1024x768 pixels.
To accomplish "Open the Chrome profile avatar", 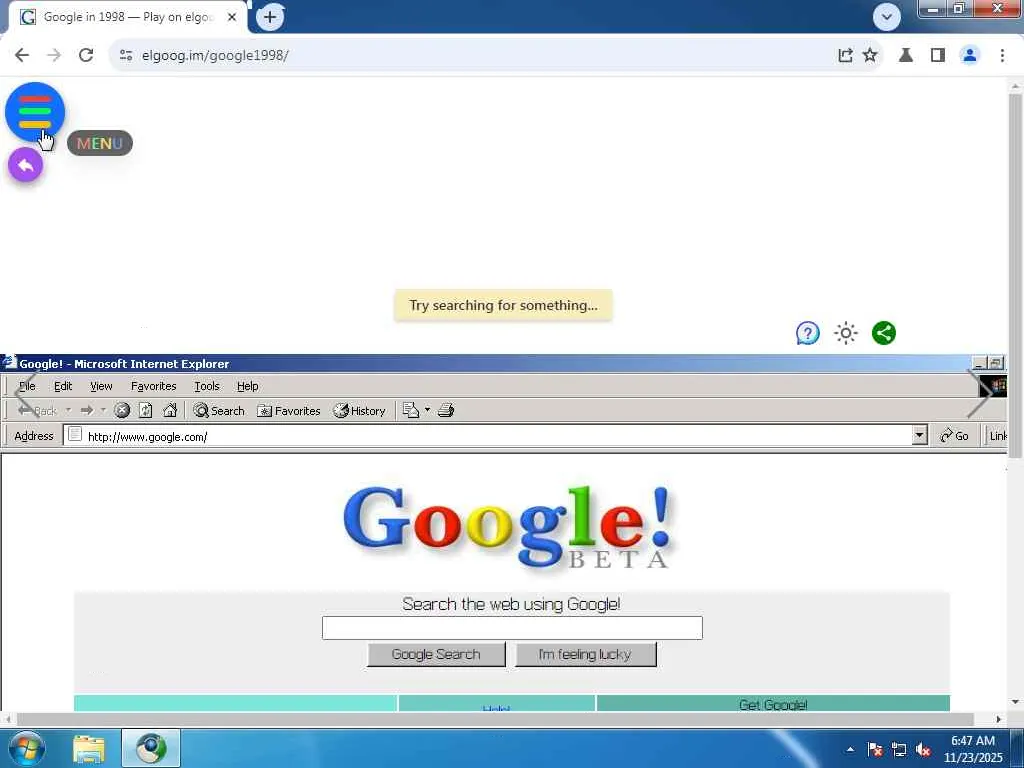I will click(970, 55).
